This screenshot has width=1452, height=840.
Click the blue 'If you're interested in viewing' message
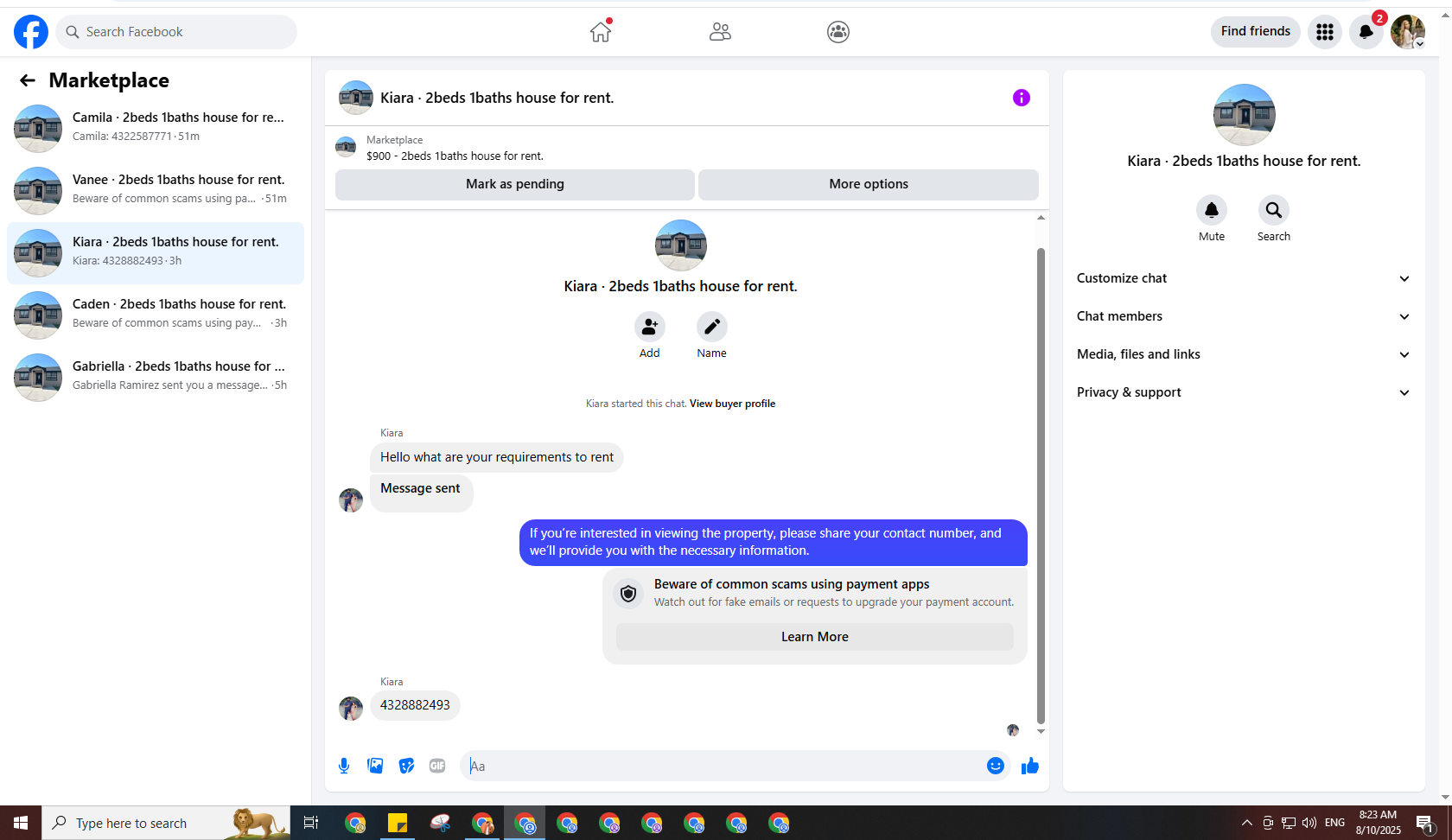point(774,542)
